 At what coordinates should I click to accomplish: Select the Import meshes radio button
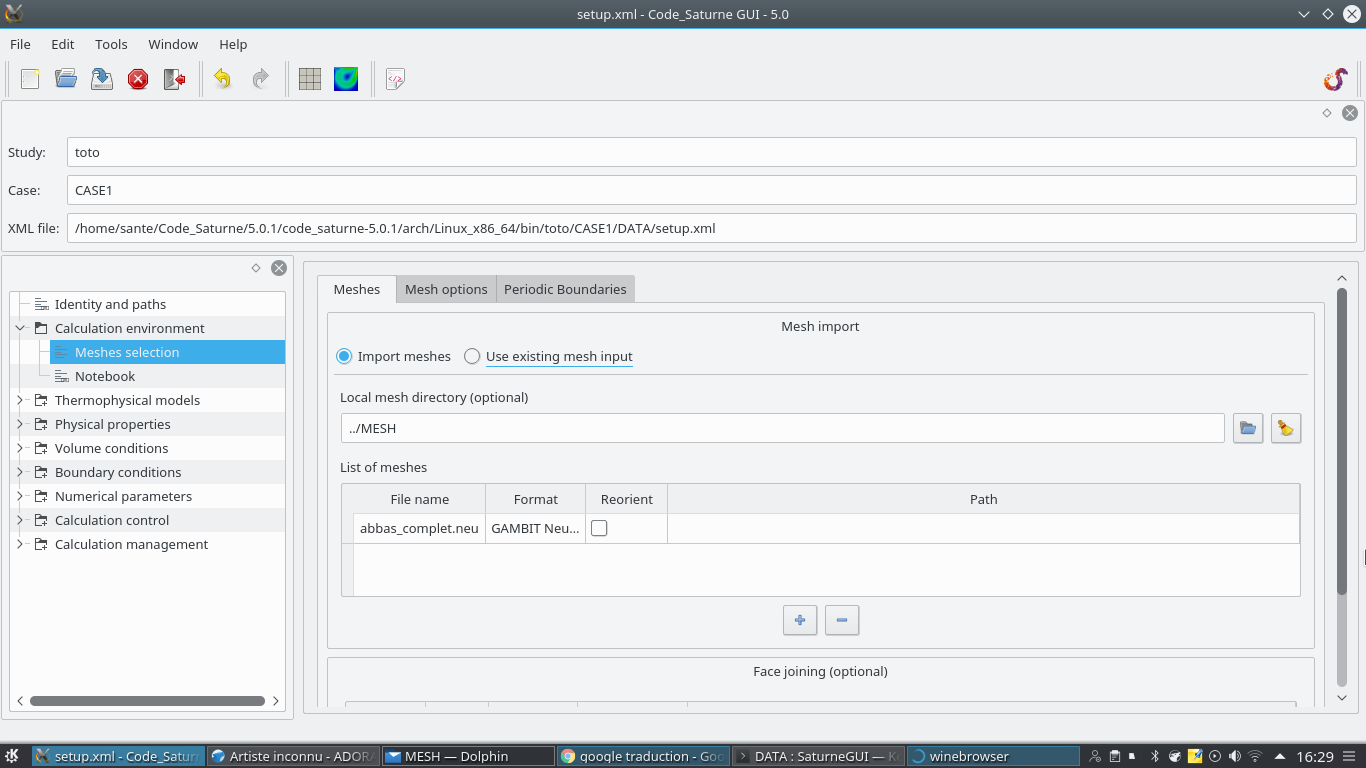[345, 356]
